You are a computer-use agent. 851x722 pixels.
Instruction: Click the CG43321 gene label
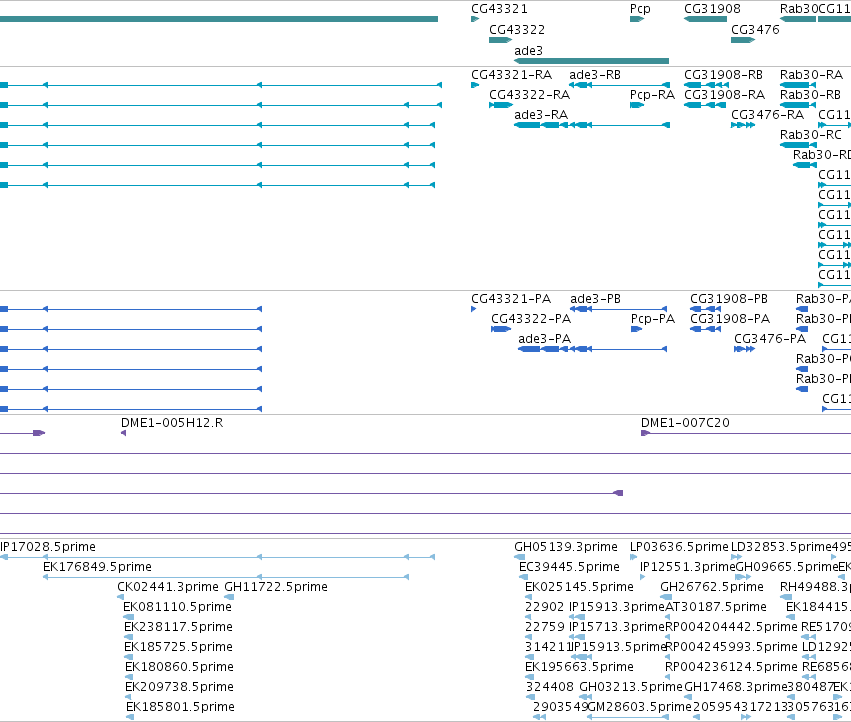[499, 9]
